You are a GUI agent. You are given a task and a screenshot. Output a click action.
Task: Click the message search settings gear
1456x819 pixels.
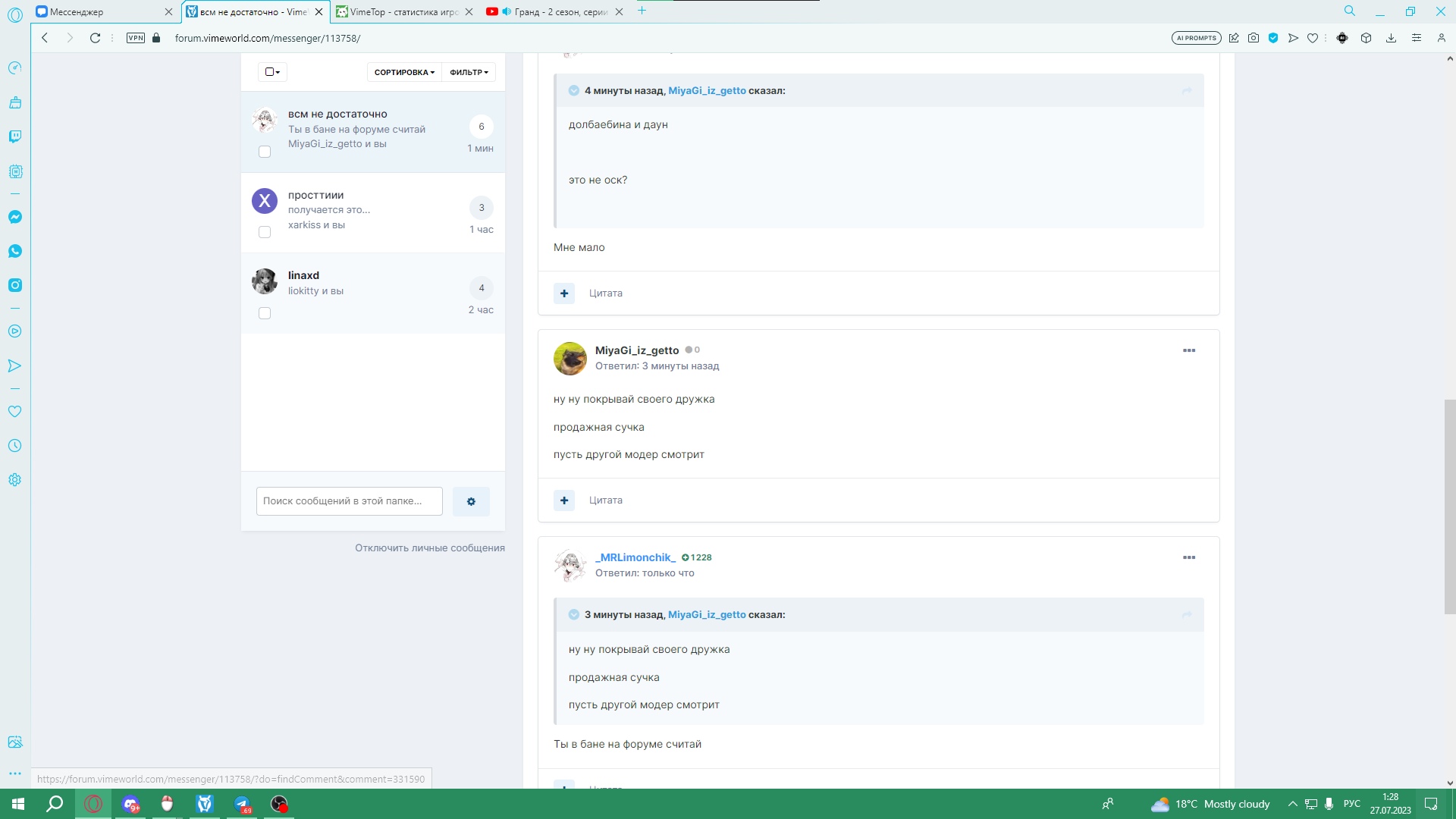coord(471,501)
